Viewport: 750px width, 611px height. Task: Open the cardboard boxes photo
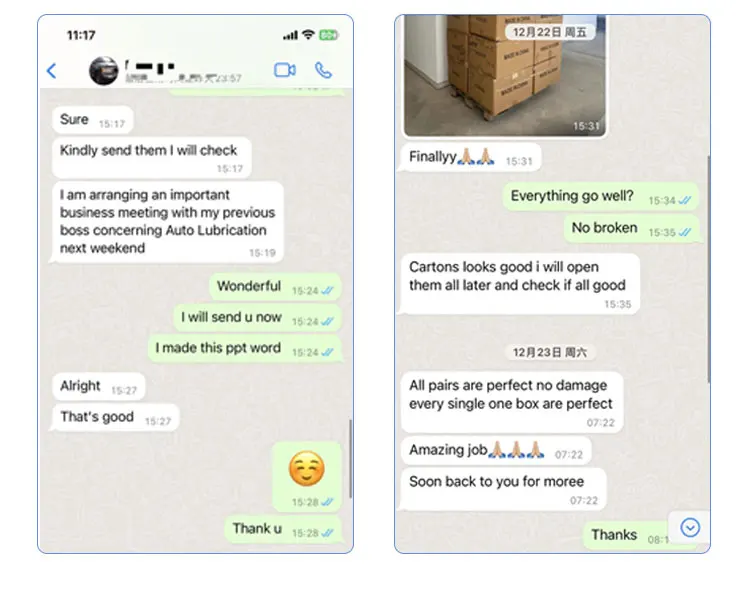[x=505, y=76]
